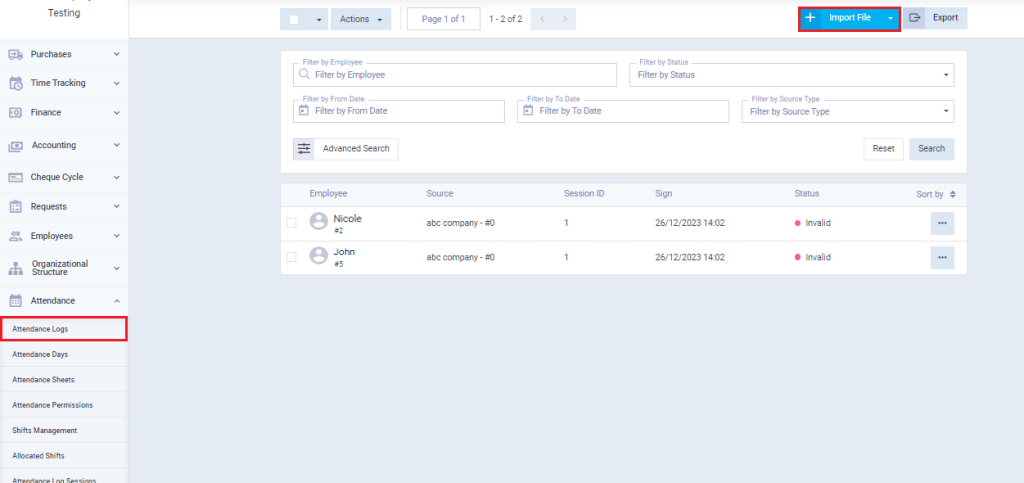Viewport: 1024px width, 483px height.
Task: Open the Import File dropdown arrow
Action: [x=890, y=19]
